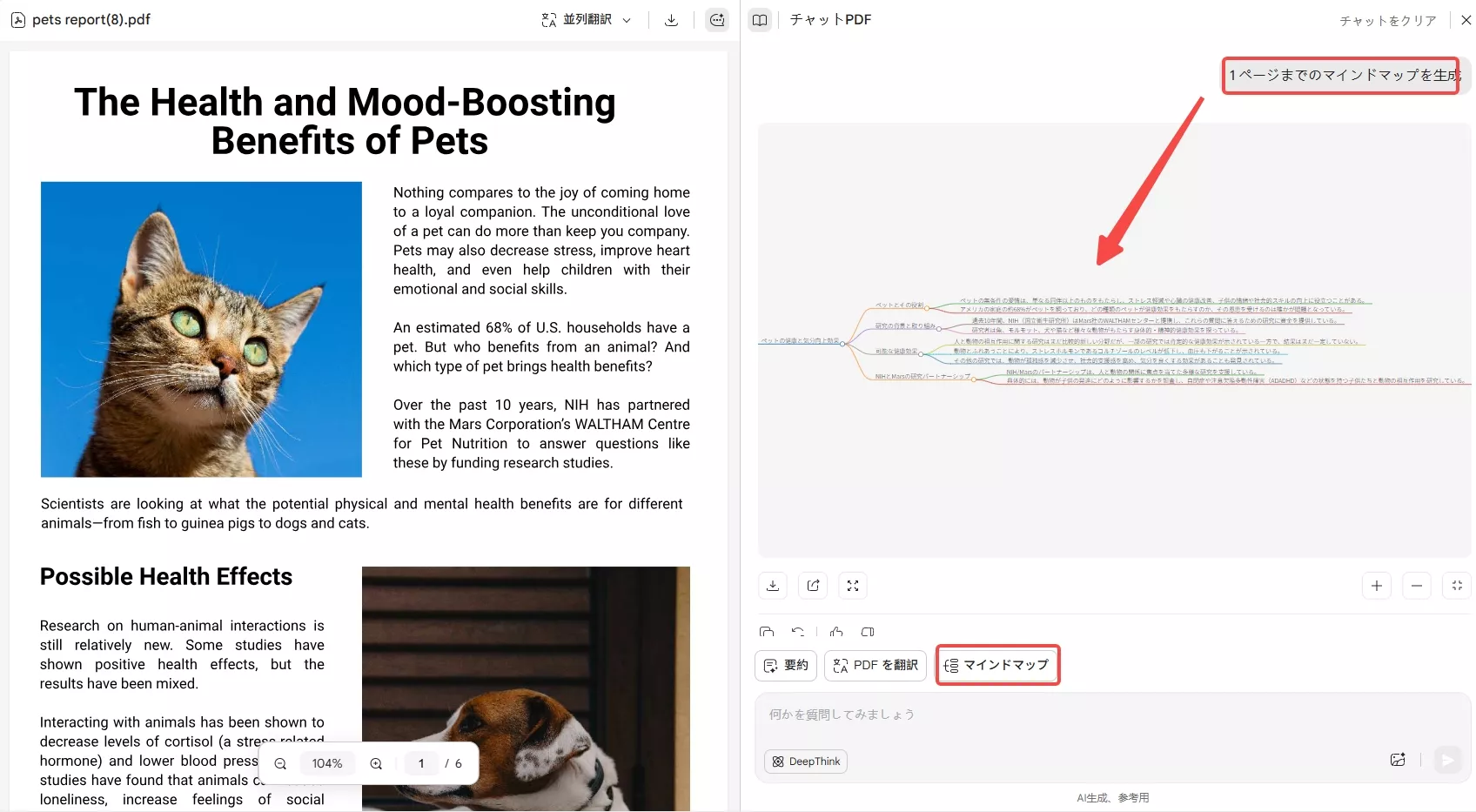This screenshot has width=1476, height=812.
Task: Copy the chat response
Action: [x=767, y=632]
